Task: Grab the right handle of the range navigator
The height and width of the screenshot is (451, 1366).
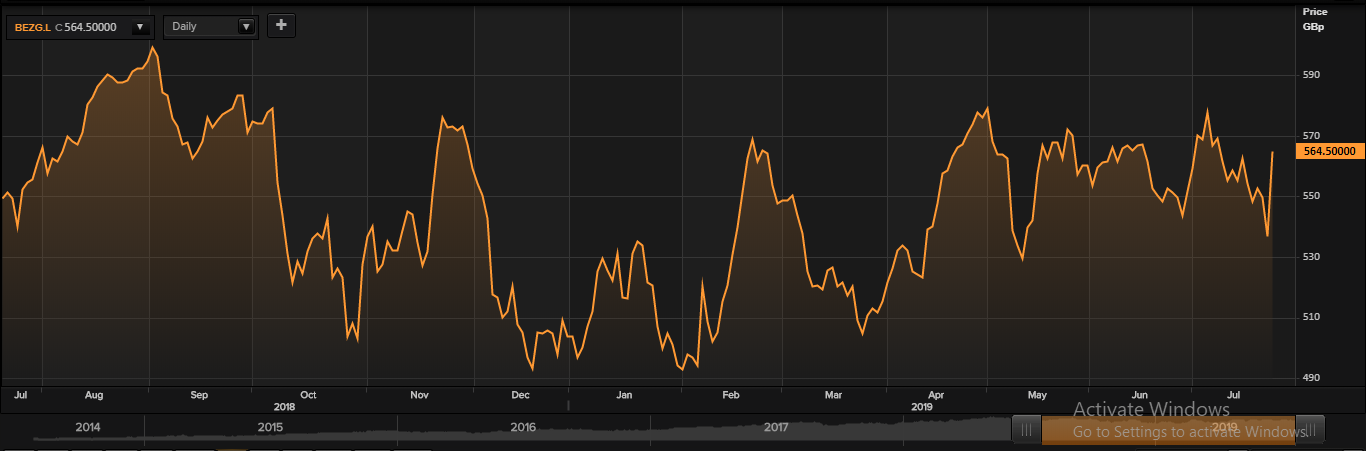Action: (x=1311, y=430)
